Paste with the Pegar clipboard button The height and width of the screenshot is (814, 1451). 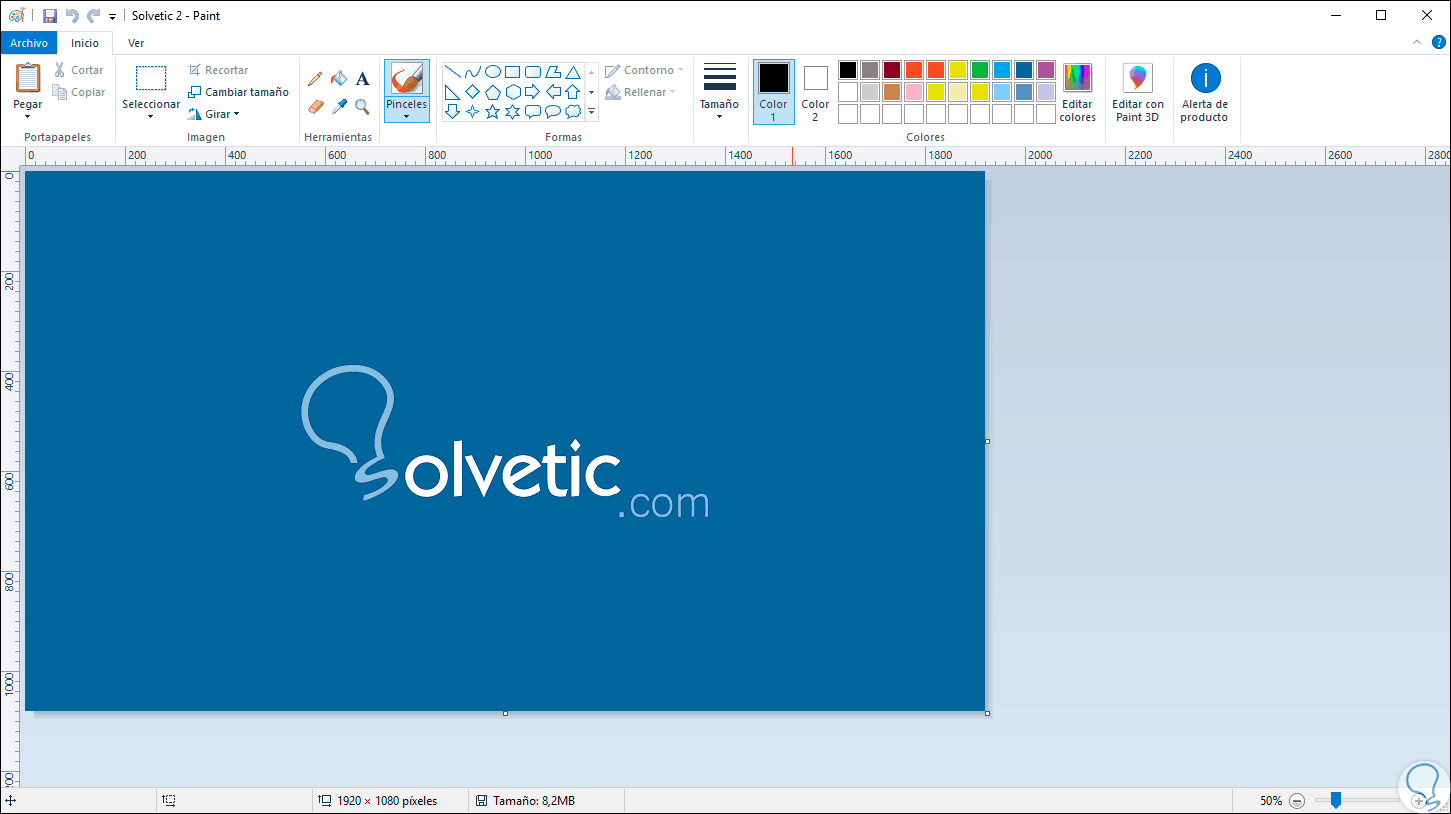(x=28, y=78)
